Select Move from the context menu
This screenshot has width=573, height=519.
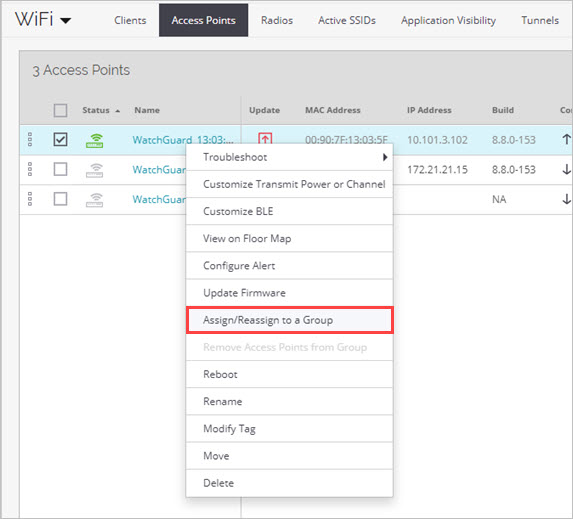click(289, 456)
